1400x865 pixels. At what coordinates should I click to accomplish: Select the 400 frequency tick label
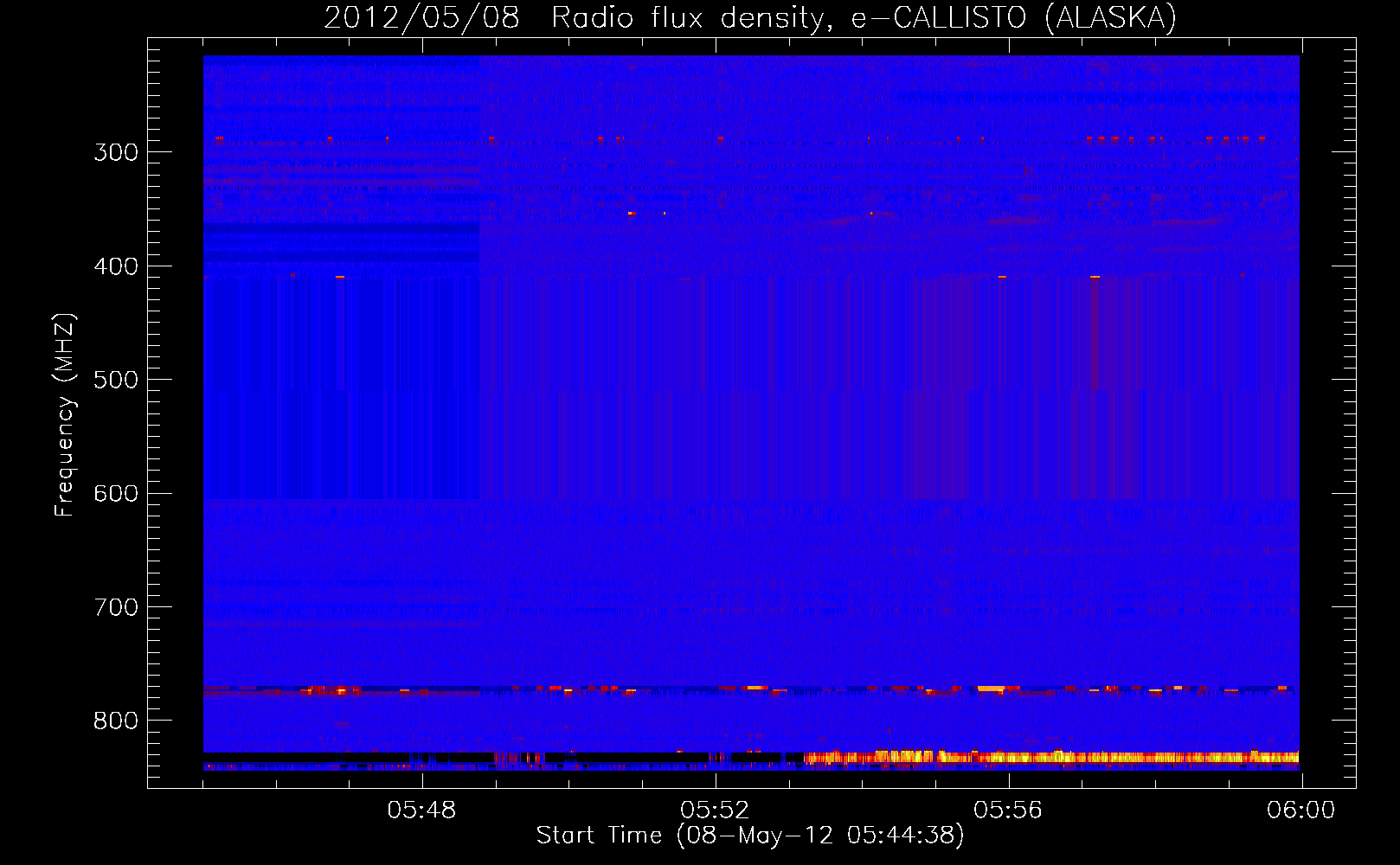[116, 266]
